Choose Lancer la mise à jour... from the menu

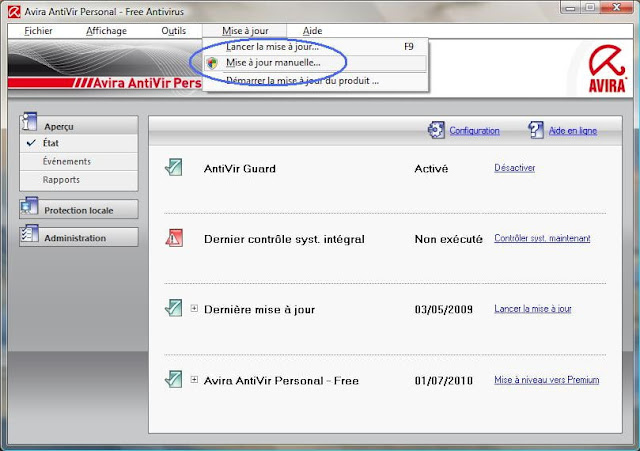tap(316, 47)
